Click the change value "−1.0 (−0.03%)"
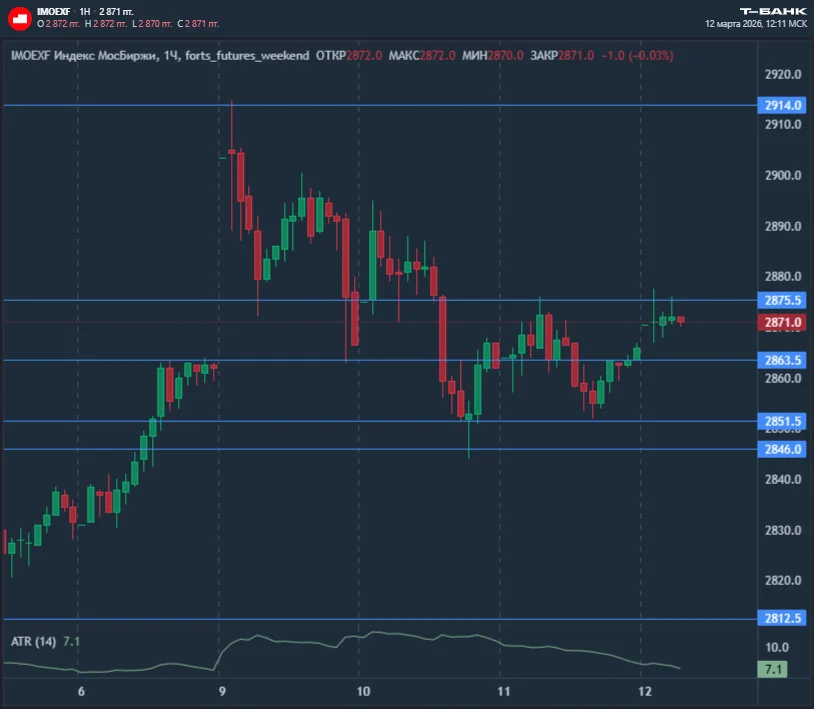This screenshot has width=814, height=709. [637, 56]
